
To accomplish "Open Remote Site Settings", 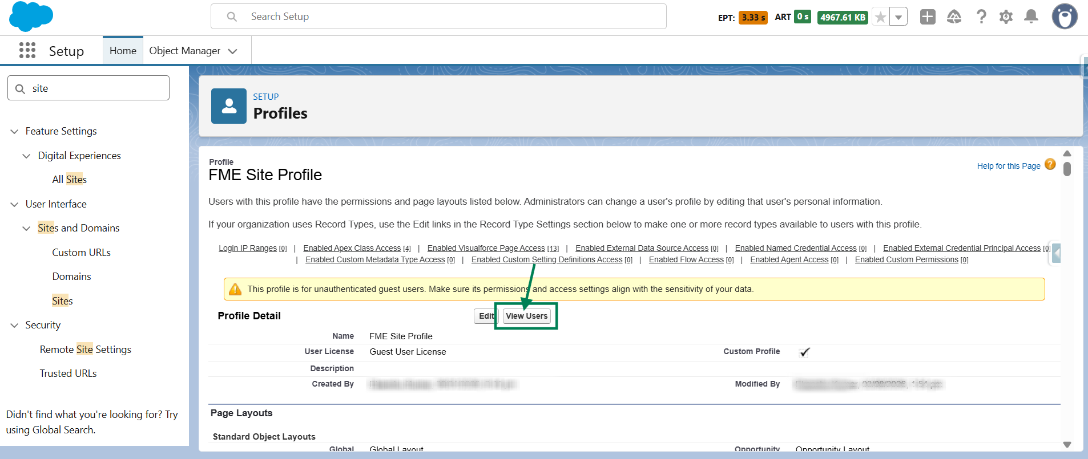I will point(85,349).
